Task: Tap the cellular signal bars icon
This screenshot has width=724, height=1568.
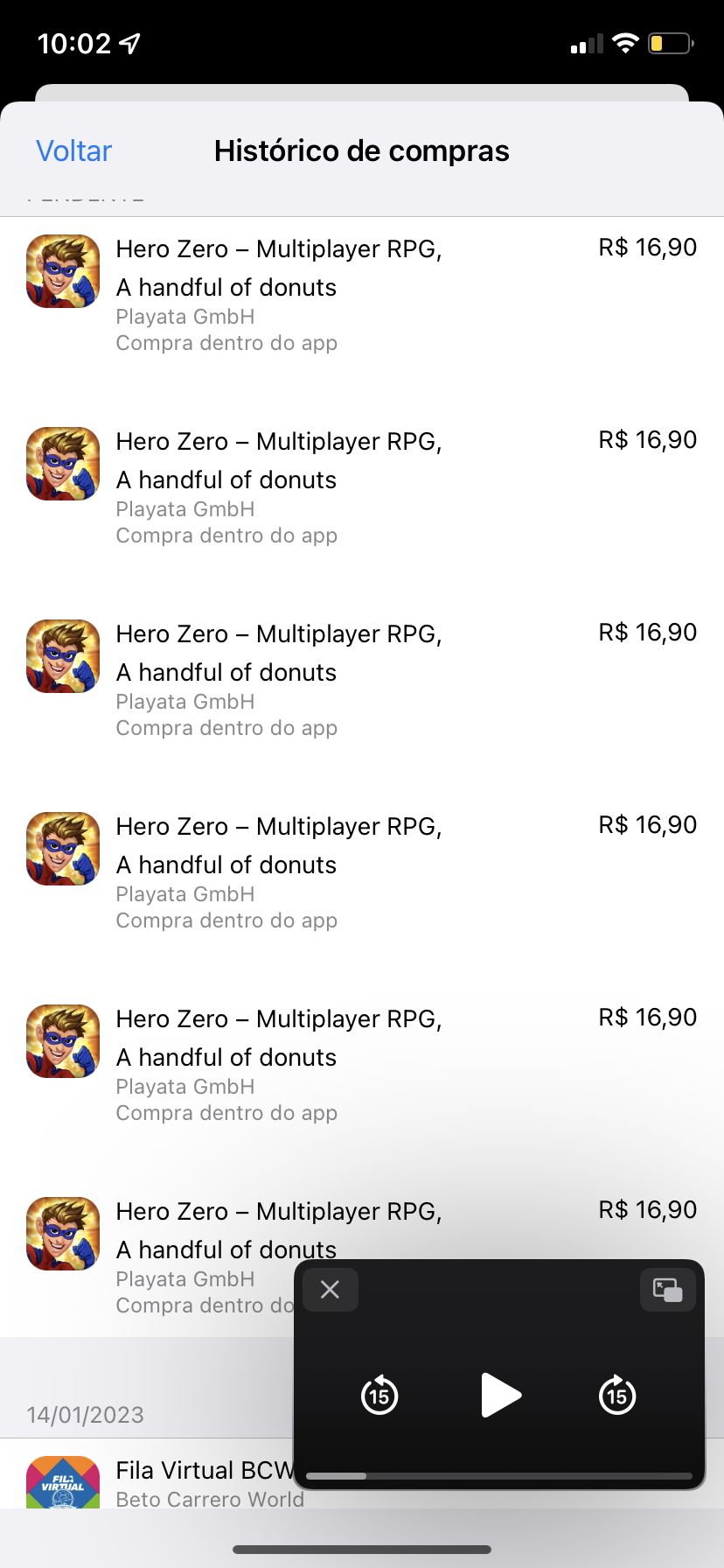Action: pos(587,44)
